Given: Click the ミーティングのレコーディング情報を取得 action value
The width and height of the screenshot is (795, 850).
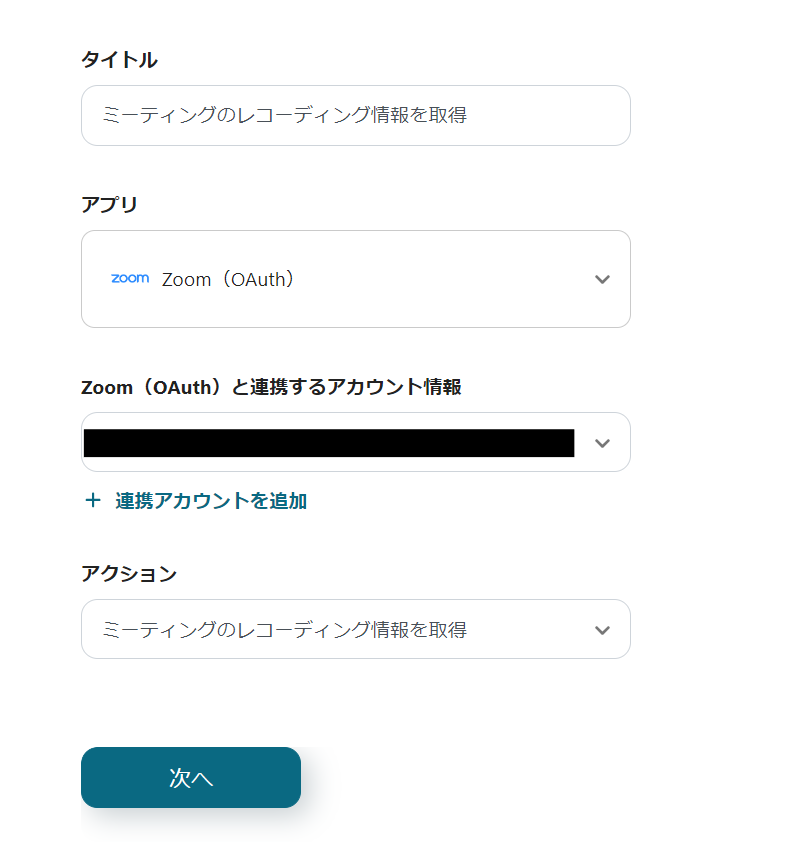Looking at the screenshot, I should pyautogui.click(x=285, y=630).
